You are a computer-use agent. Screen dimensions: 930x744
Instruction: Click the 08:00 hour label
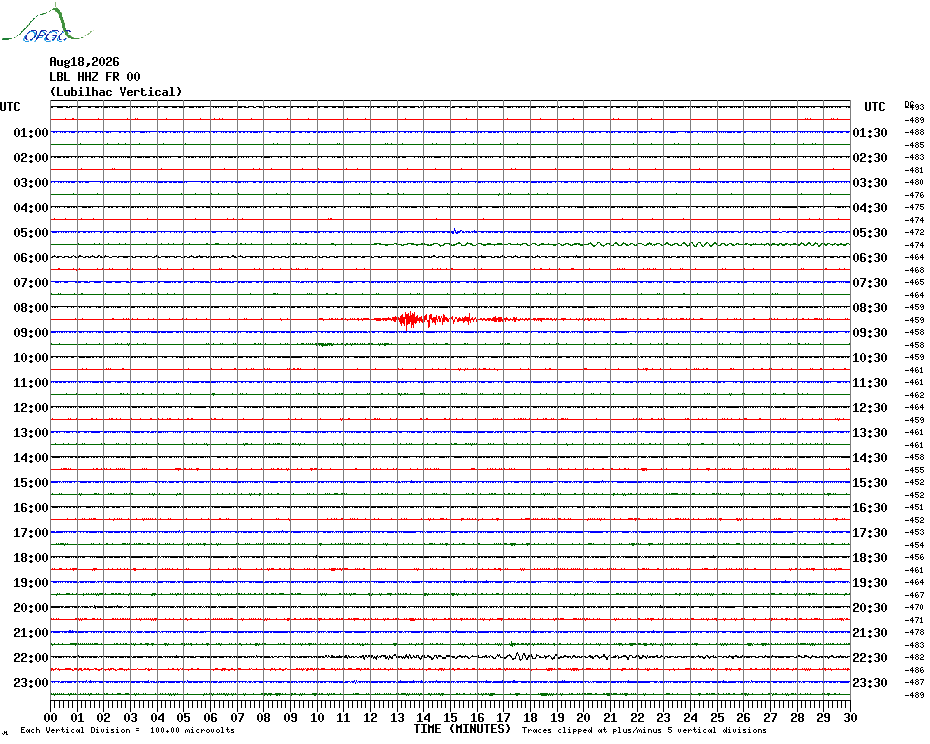[31, 307]
